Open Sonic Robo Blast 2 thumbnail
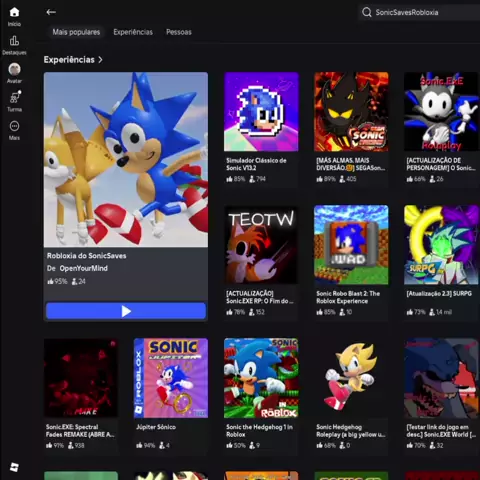 [351, 245]
